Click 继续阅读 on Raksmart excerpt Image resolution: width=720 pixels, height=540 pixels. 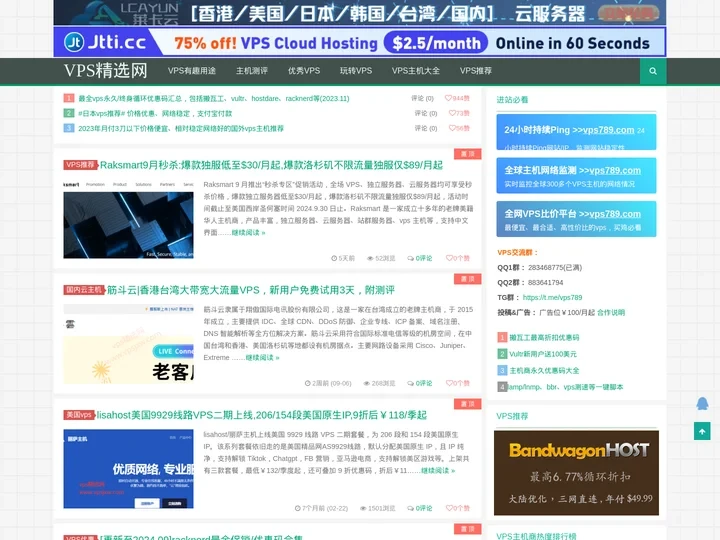click(248, 233)
